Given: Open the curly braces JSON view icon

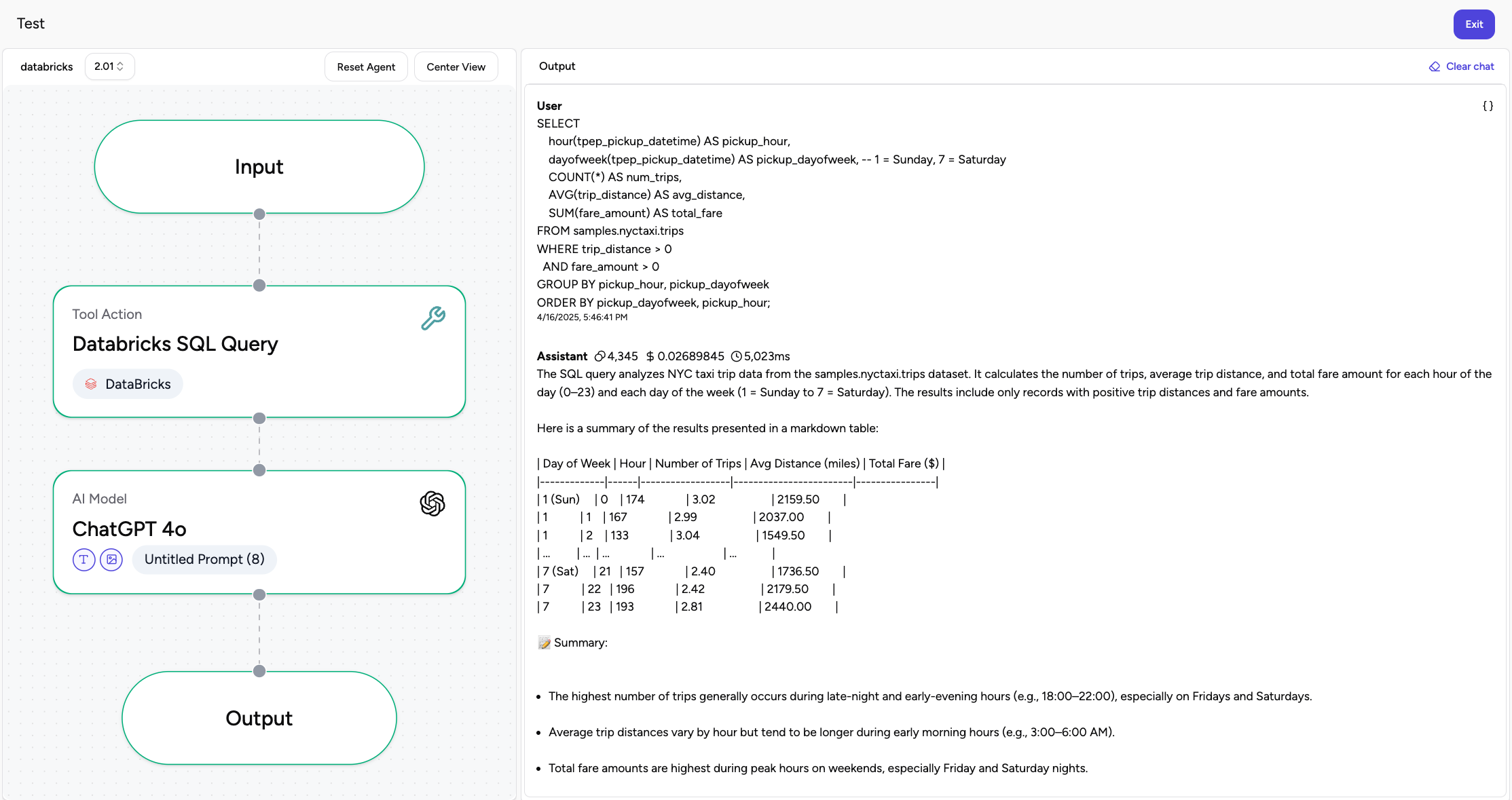Looking at the screenshot, I should click(1488, 106).
